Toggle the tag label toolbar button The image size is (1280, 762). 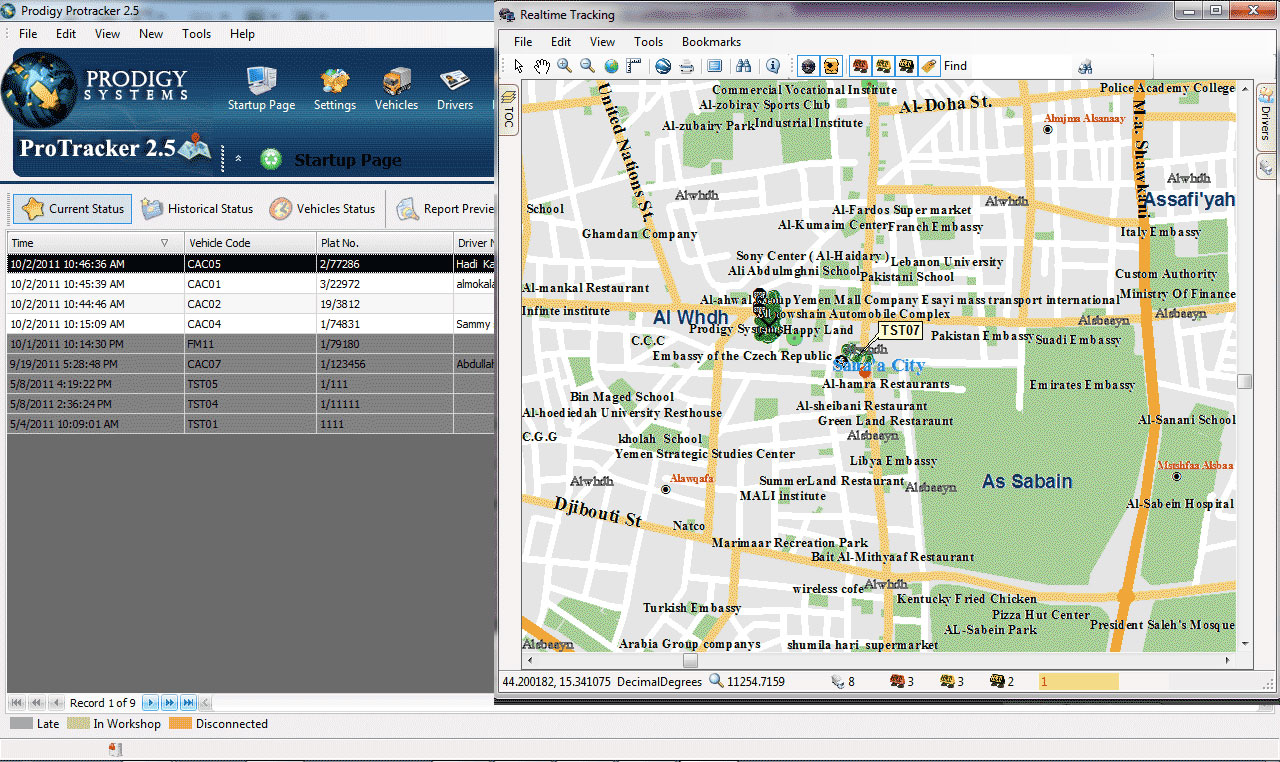[x=929, y=66]
